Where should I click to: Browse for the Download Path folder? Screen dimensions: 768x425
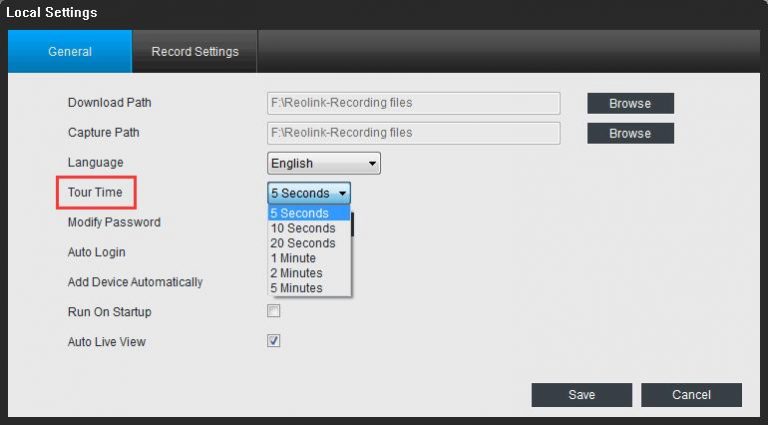[x=630, y=103]
